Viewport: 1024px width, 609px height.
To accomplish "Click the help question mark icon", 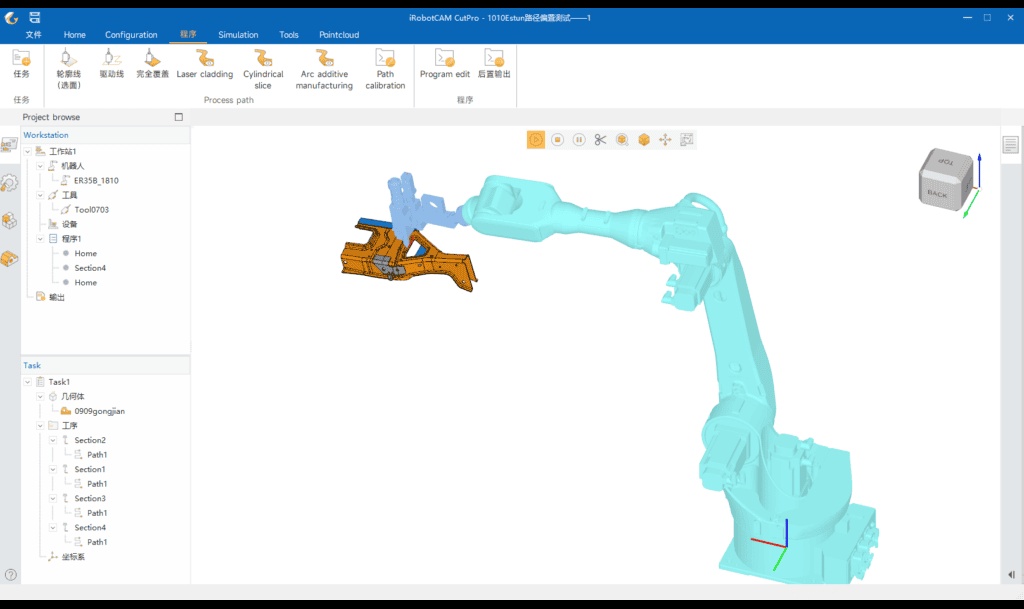I will (10, 575).
